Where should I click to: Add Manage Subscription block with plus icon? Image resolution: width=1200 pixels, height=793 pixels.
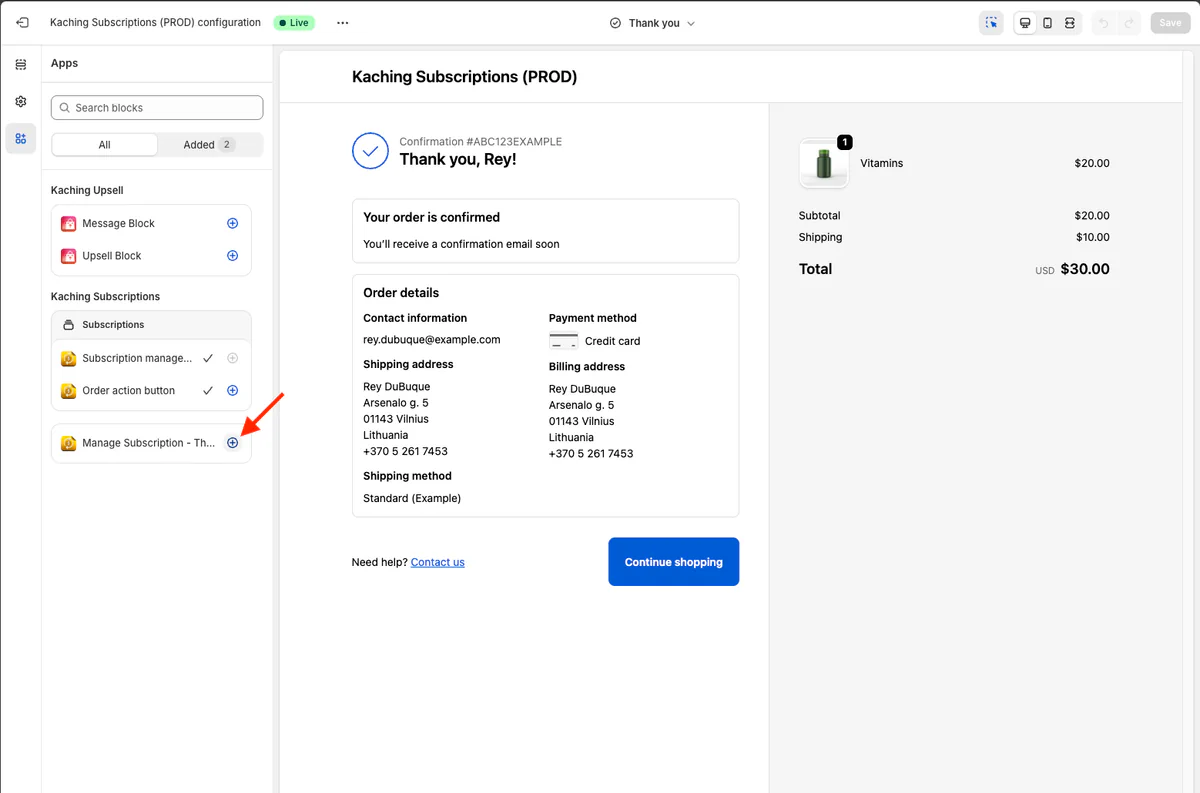pos(232,443)
